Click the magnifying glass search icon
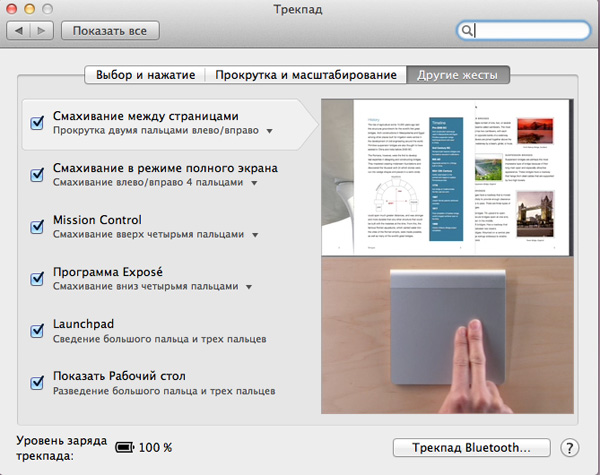This screenshot has height=475, width=600. pos(467,31)
